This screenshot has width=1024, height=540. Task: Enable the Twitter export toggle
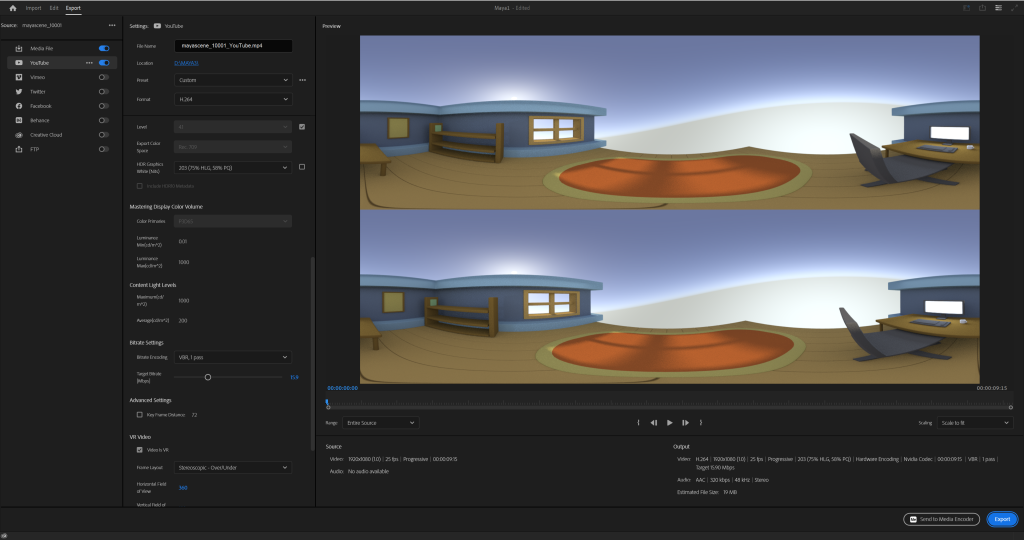[104, 91]
